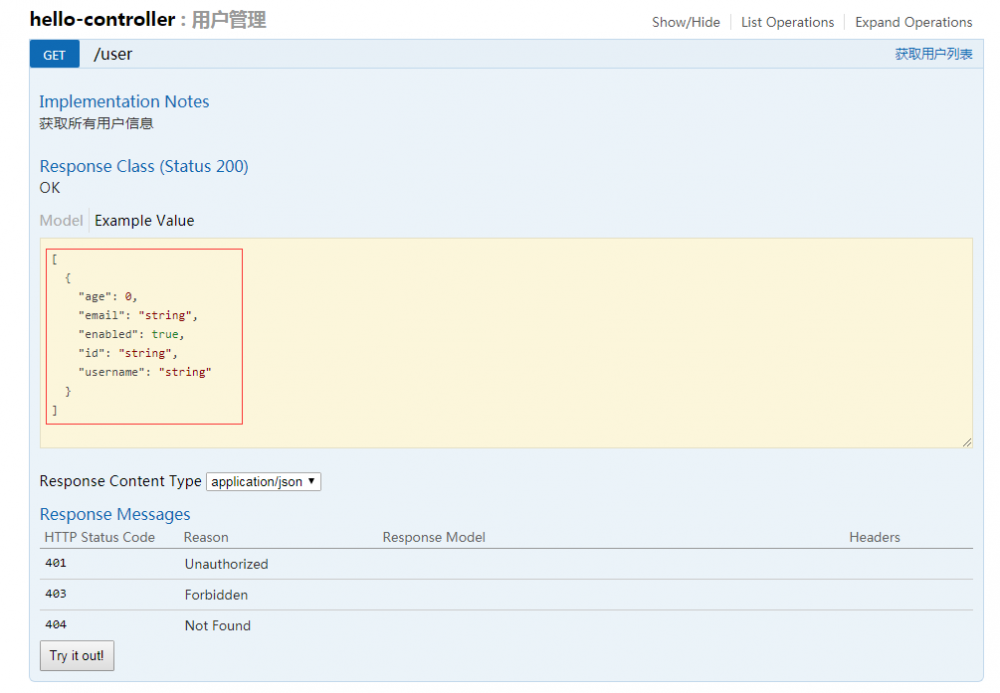The width and height of the screenshot is (1000, 693).
Task: Select the JSON example response text
Action: pos(143,335)
